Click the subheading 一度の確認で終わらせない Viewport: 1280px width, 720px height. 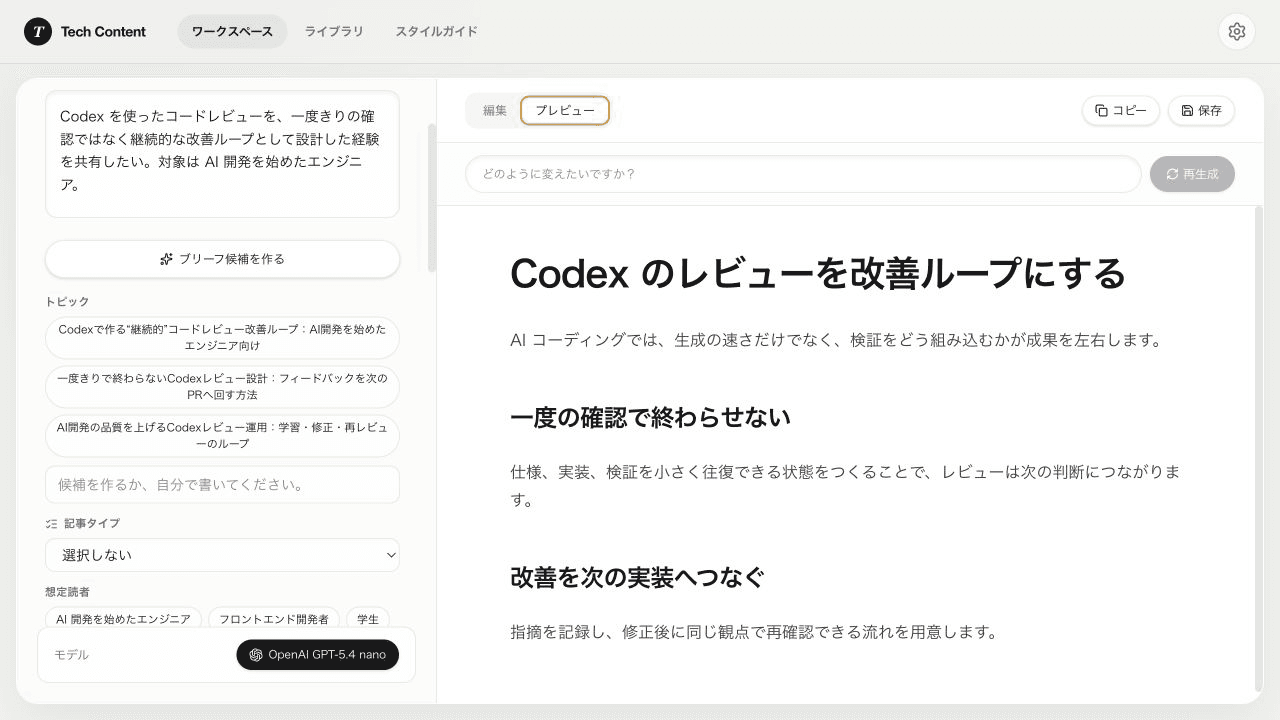coord(650,417)
